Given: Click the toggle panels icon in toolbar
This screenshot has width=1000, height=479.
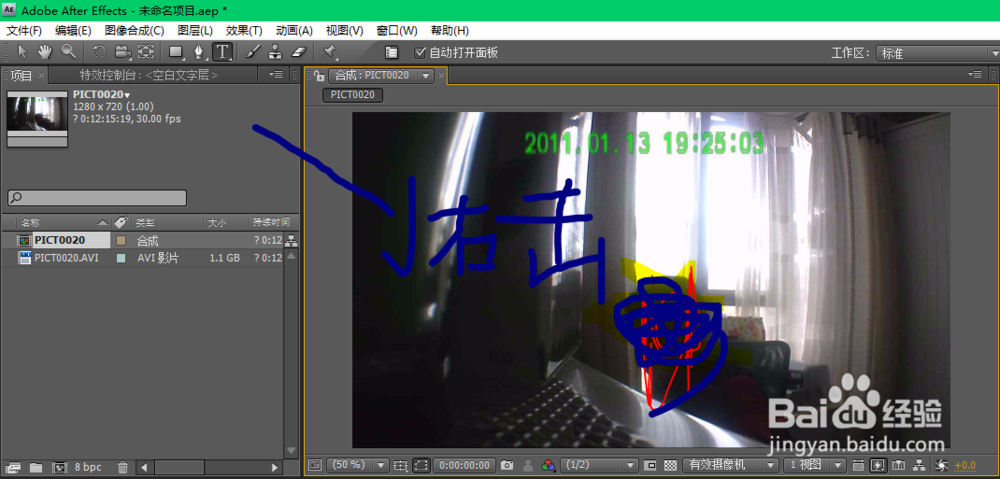Looking at the screenshot, I should click(392, 53).
